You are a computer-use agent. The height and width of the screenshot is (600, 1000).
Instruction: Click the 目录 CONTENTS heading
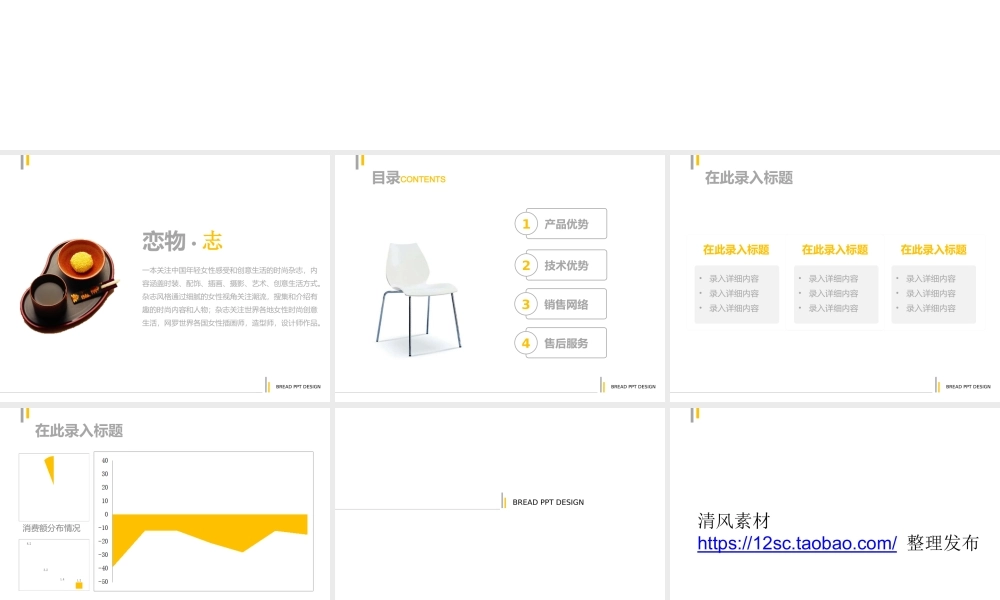point(408,178)
